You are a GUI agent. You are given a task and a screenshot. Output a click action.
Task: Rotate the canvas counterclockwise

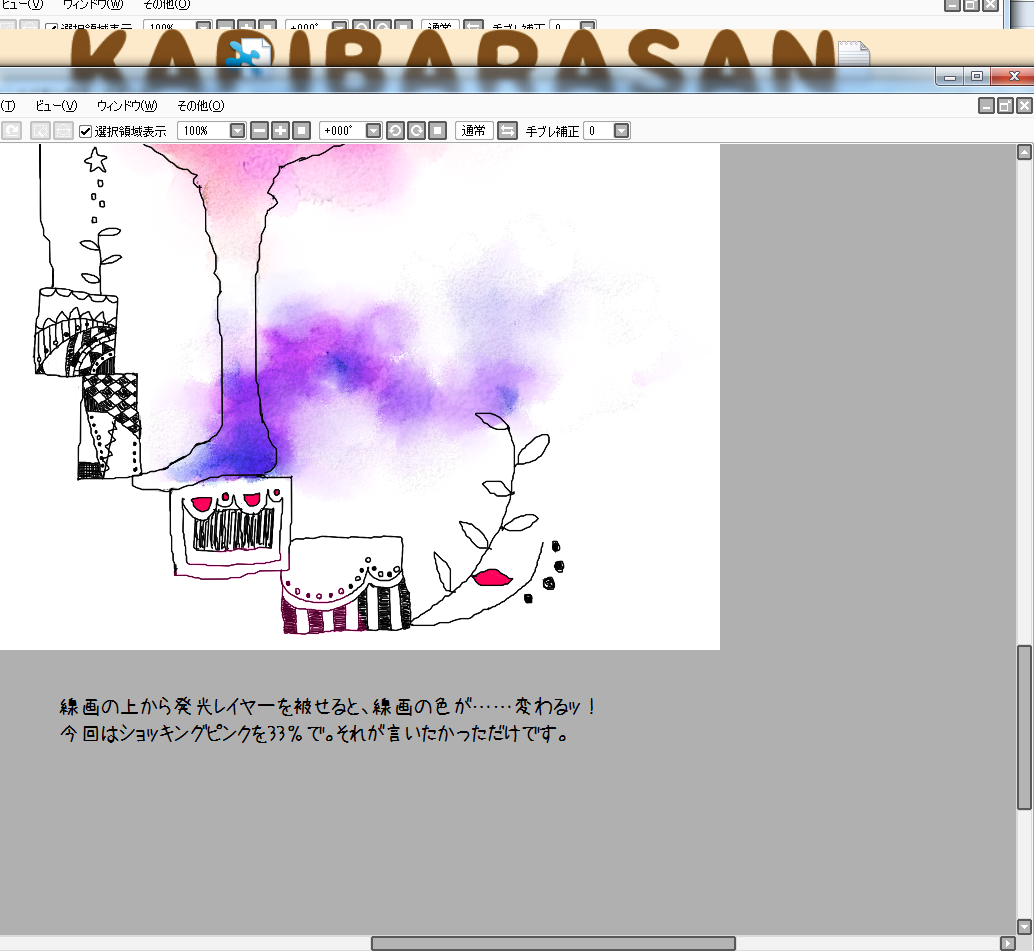tap(395, 131)
